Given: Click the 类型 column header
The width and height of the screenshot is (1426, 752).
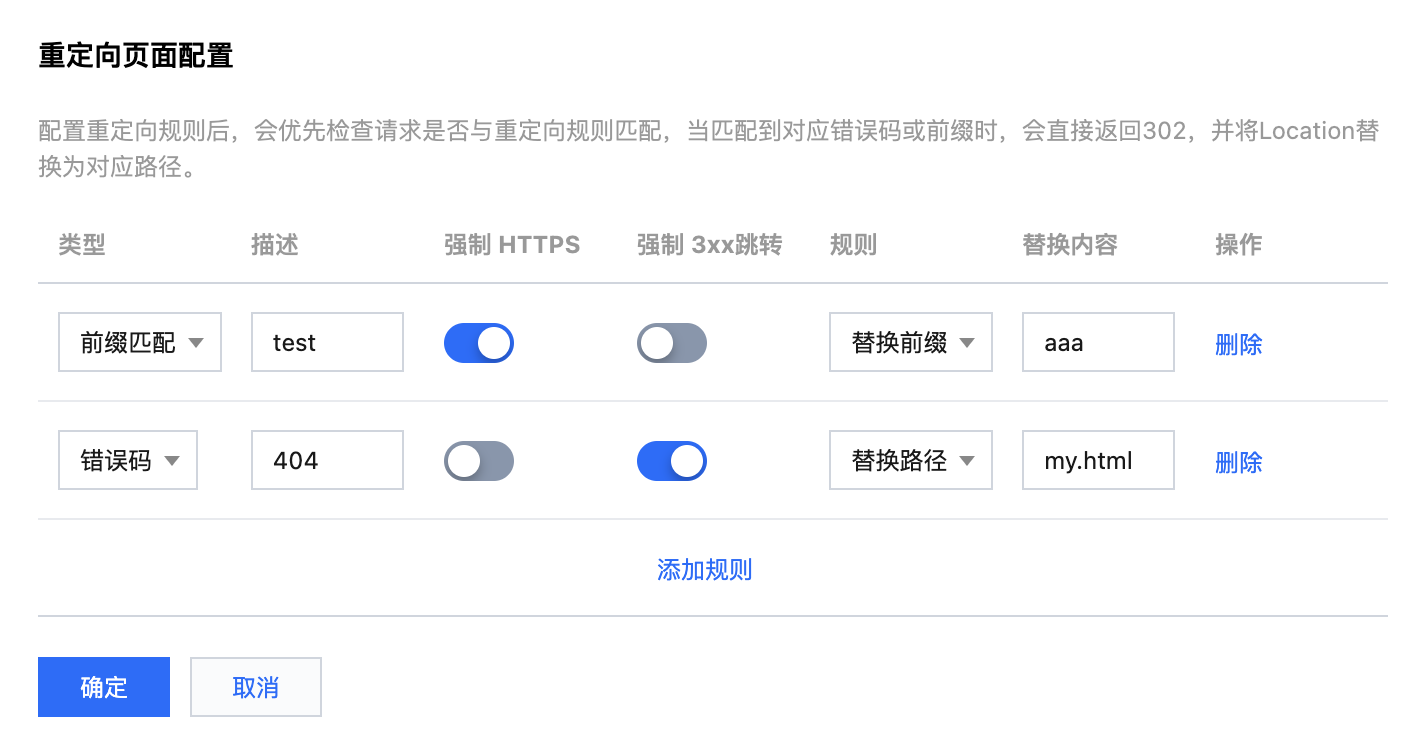Looking at the screenshot, I should [x=82, y=245].
